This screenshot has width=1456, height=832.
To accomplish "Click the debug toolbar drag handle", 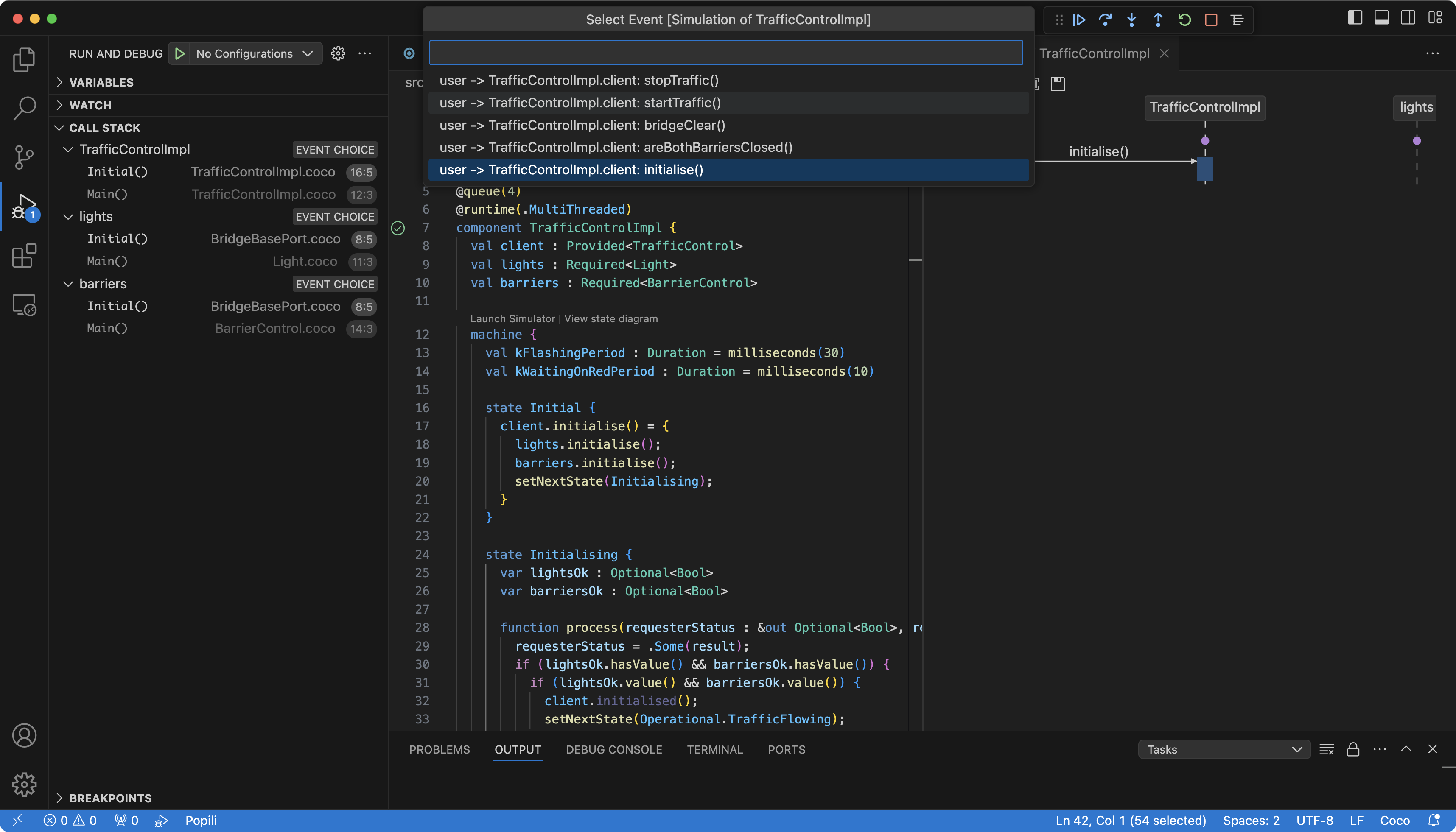I will tap(1059, 20).
